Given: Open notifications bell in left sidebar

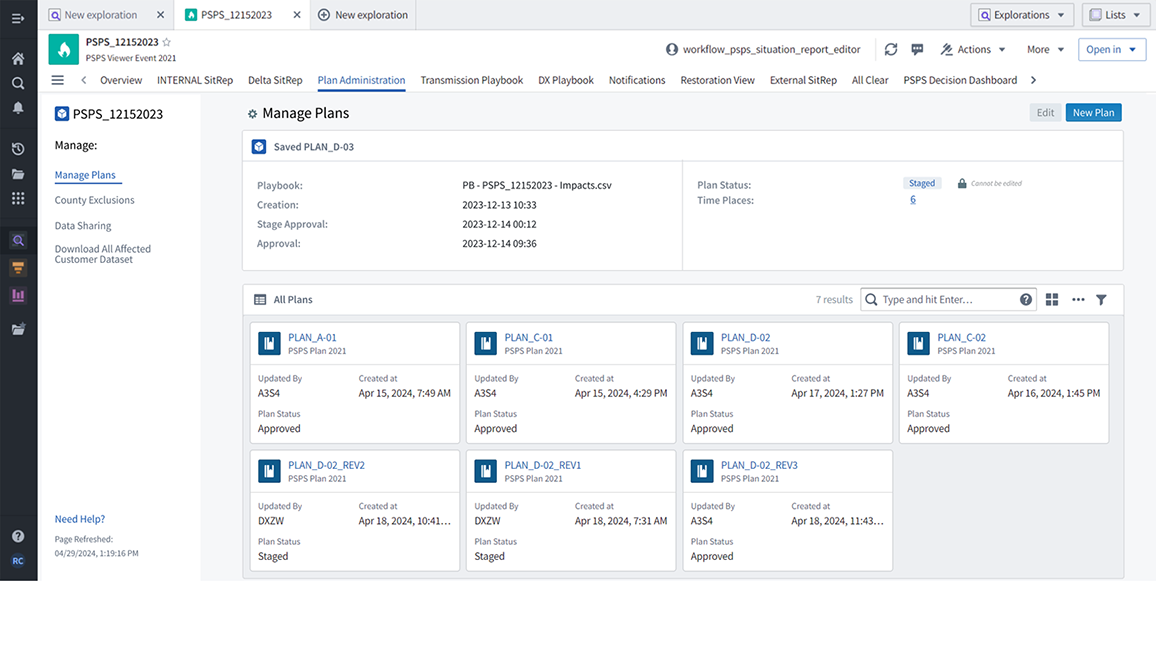Looking at the screenshot, I should coord(18,108).
